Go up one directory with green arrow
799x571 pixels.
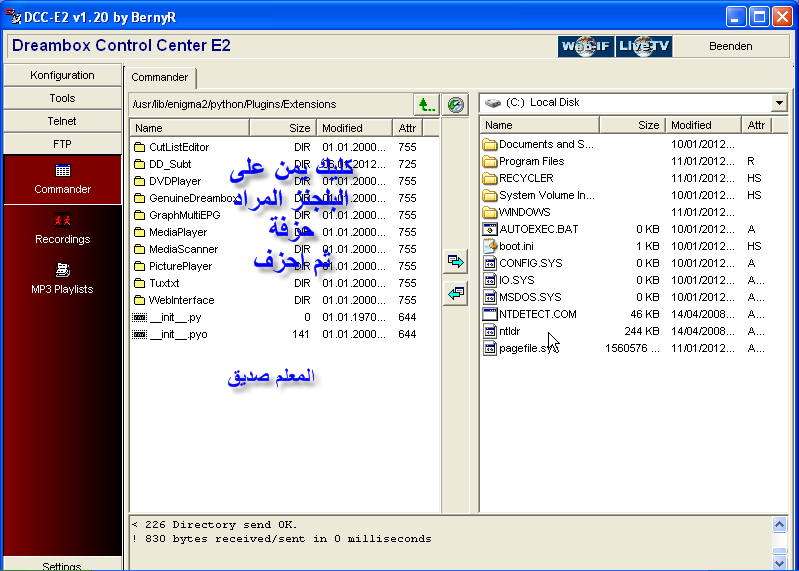click(x=427, y=105)
